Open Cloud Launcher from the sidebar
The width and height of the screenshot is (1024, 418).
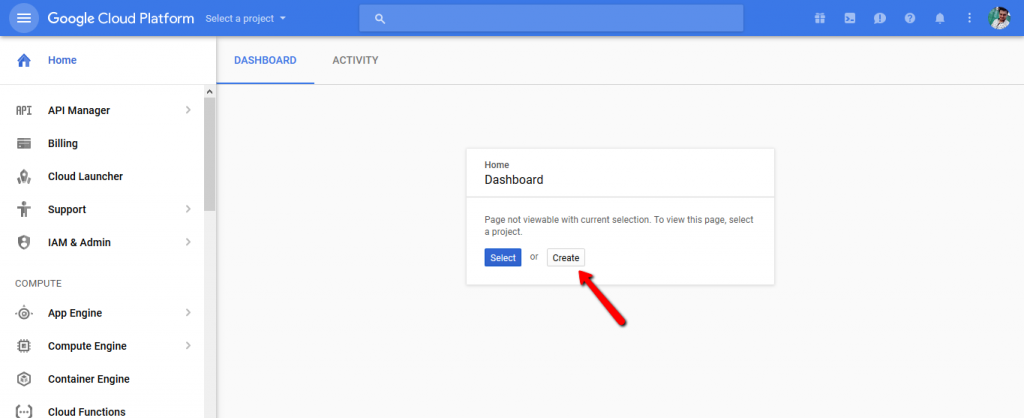tap(85, 176)
